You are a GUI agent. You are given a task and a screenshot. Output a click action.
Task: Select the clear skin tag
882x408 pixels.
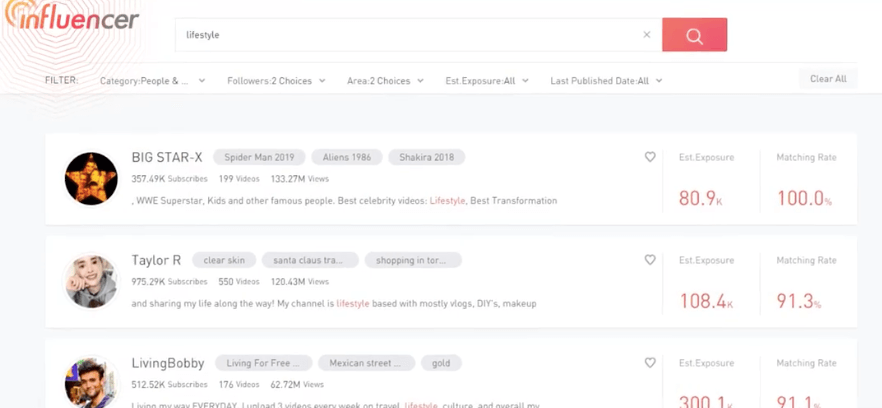click(x=224, y=260)
